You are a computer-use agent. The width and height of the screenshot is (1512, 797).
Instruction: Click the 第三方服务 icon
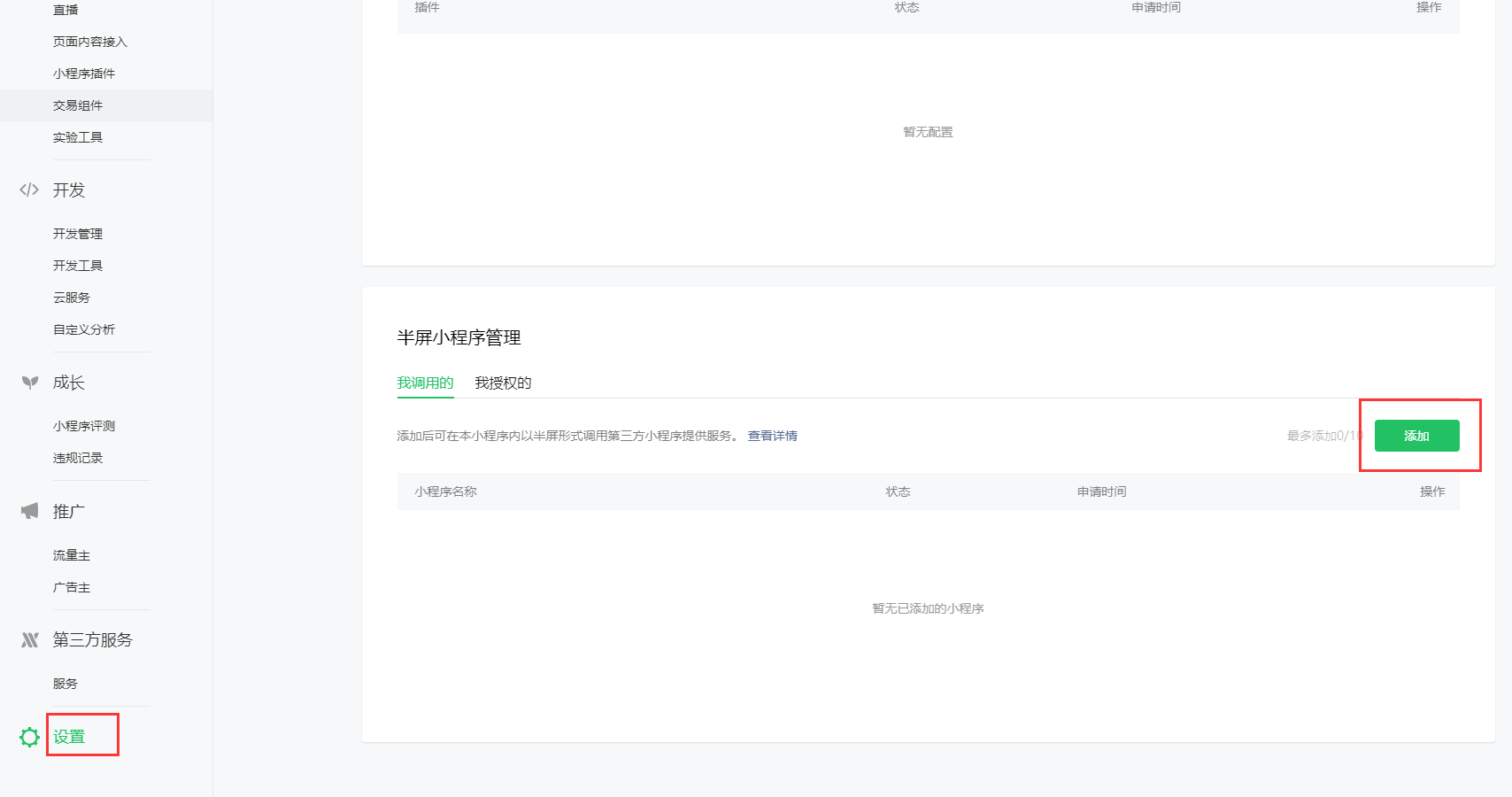tap(30, 639)
